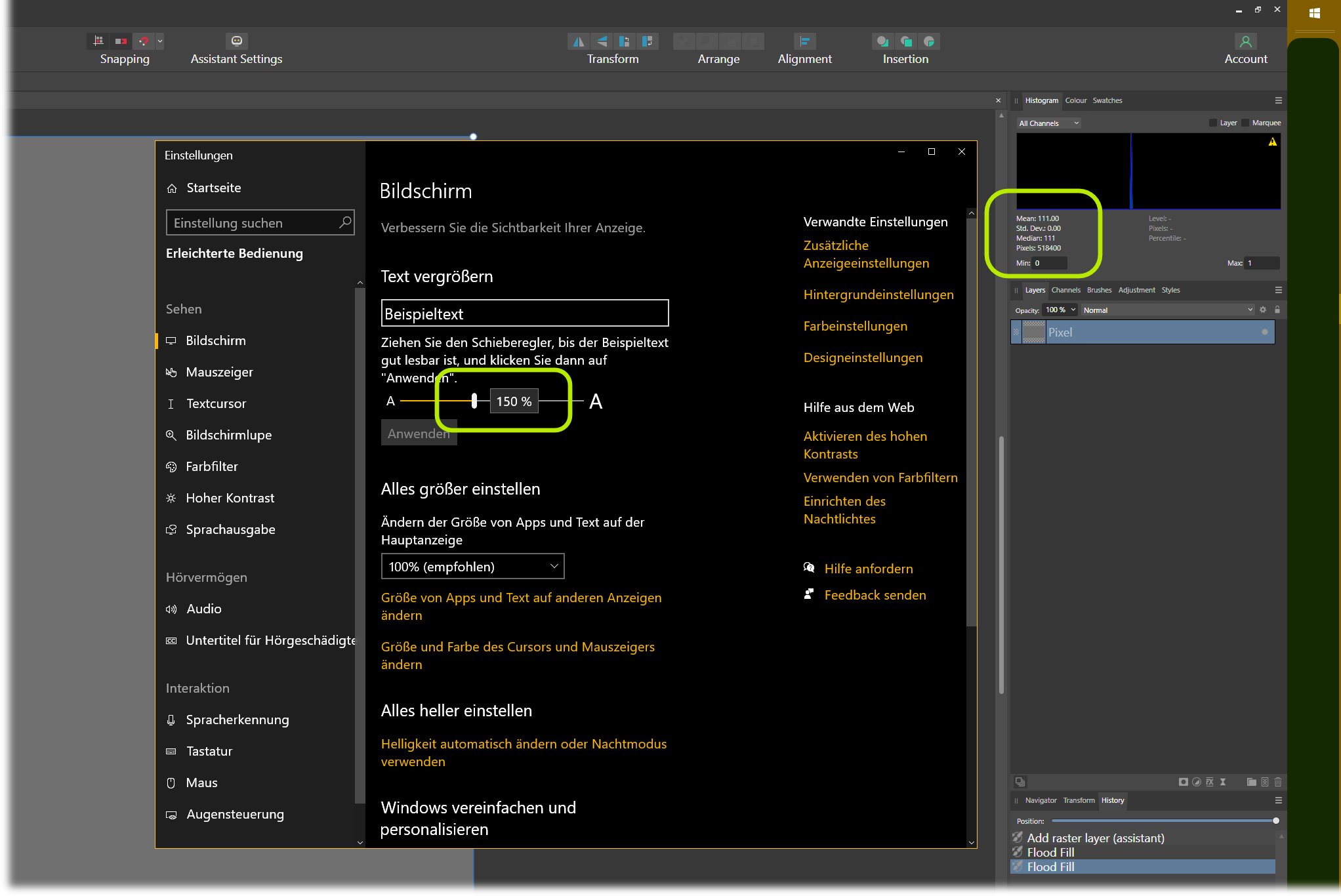Switch to the Navigator panel tab
Viewport: 1341px width, 896px height.
1041,800
